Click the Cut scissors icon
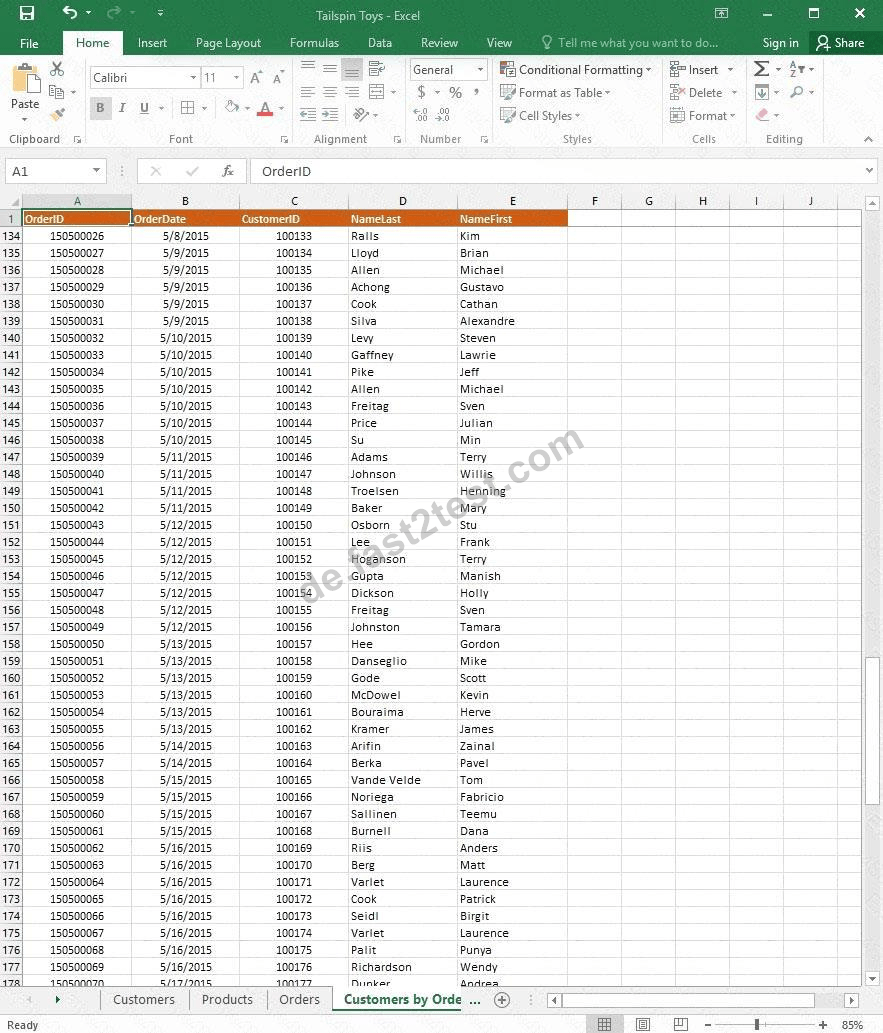883x1033 pixels. pyautogui.click(x=57, y=69)
